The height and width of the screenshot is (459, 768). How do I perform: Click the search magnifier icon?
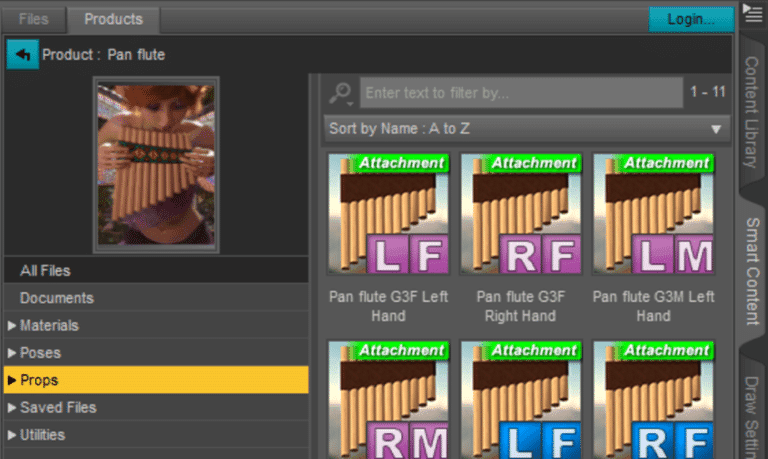tap(340, 93)
